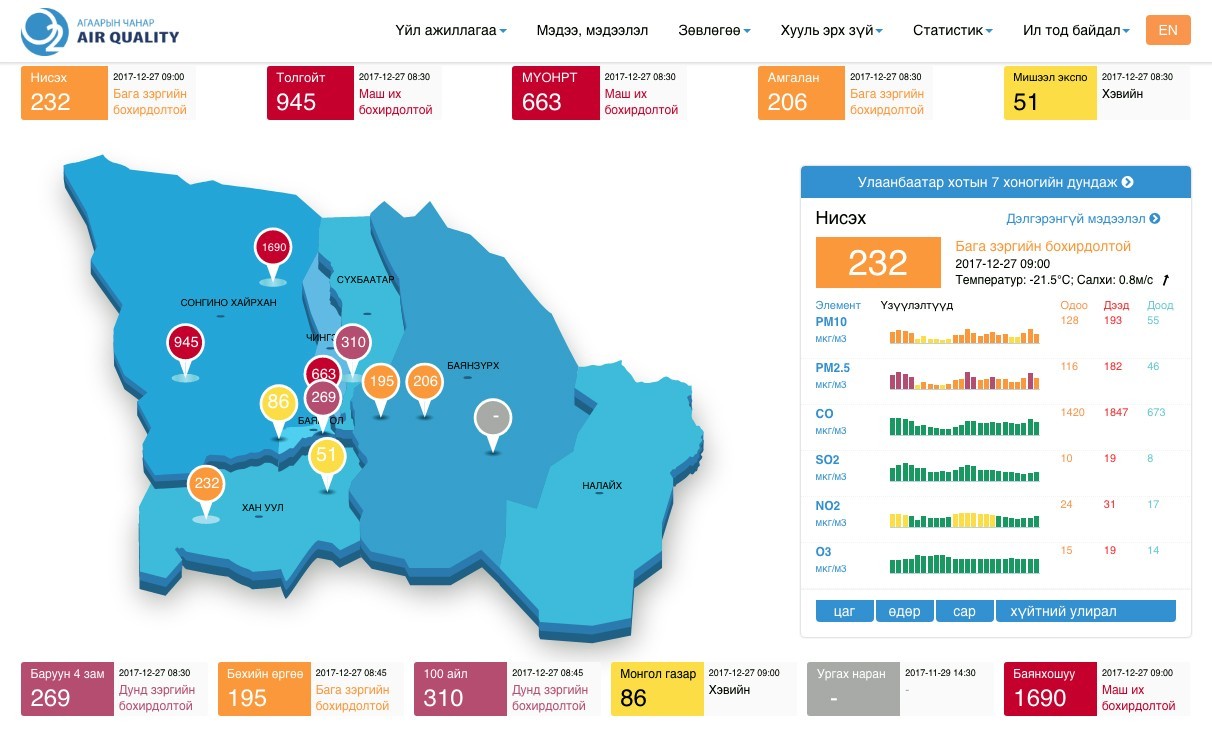Expand the Ил тод байдал menu

point(1076,31)
